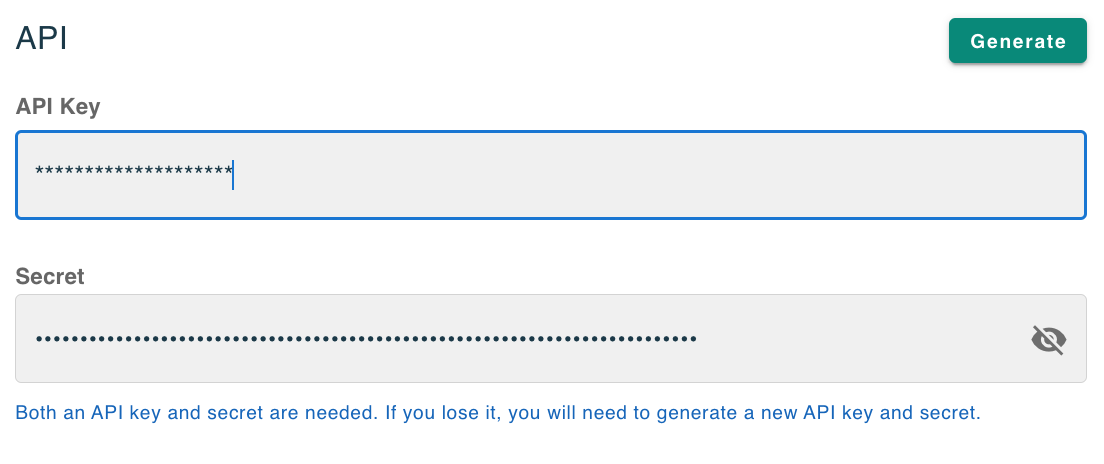Place cursor at end of API Key asterisks

click(233, 174)
